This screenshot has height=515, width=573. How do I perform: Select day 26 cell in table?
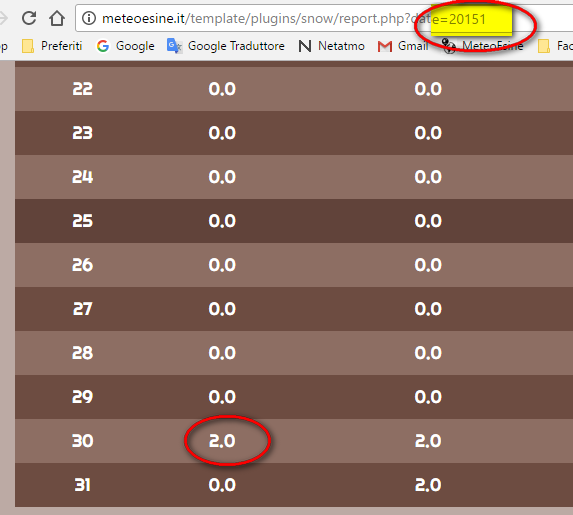[x=83, y=265]
